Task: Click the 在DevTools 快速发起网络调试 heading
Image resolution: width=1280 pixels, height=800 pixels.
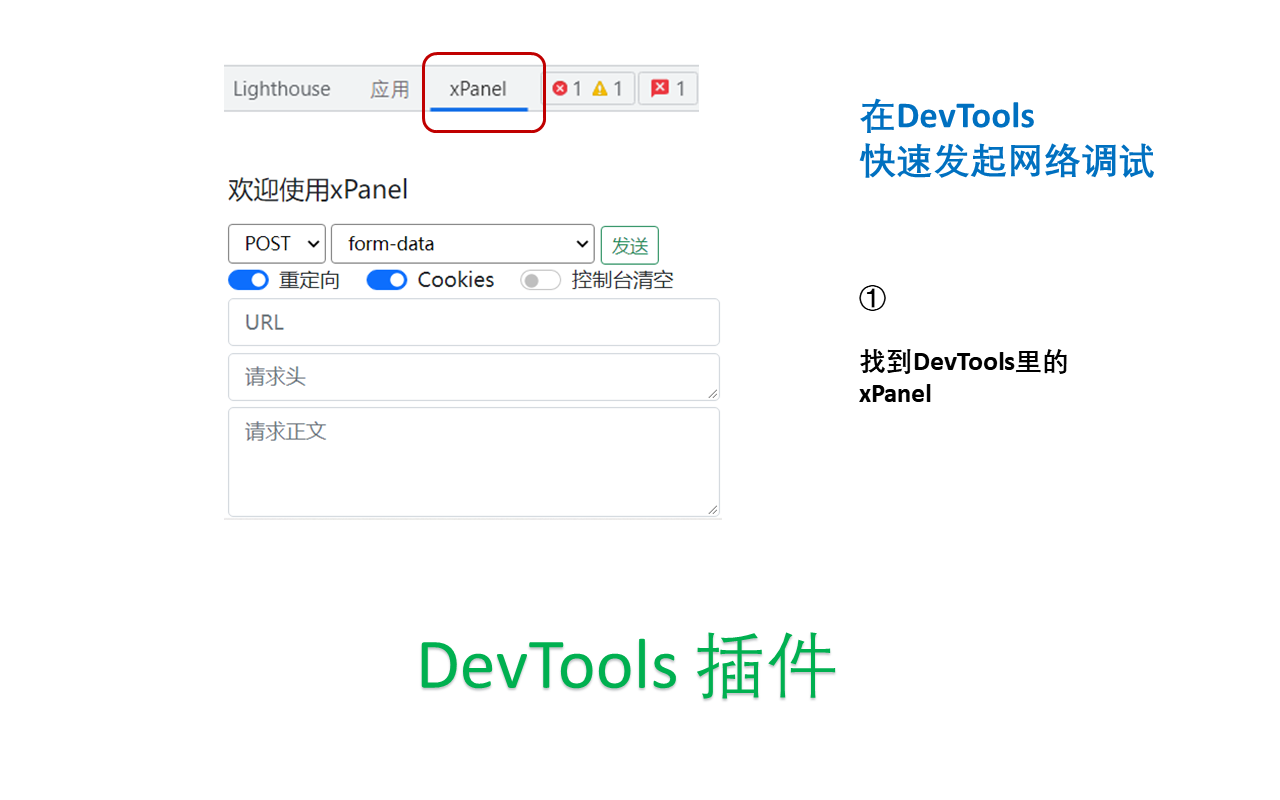Action: click(x=1007, y=139)
